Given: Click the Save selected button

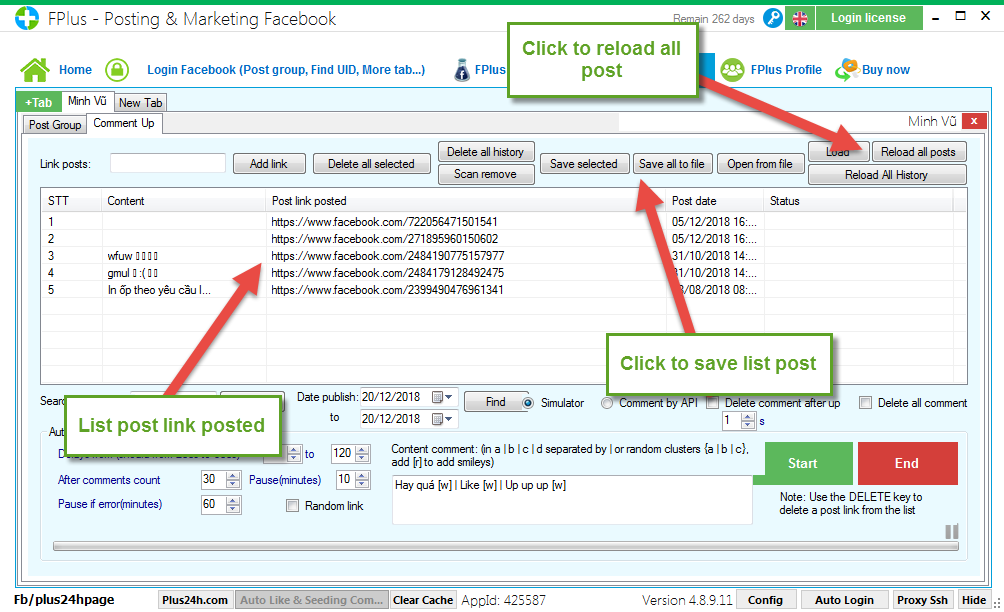Looking at the screenshot, I should point(583,164).
